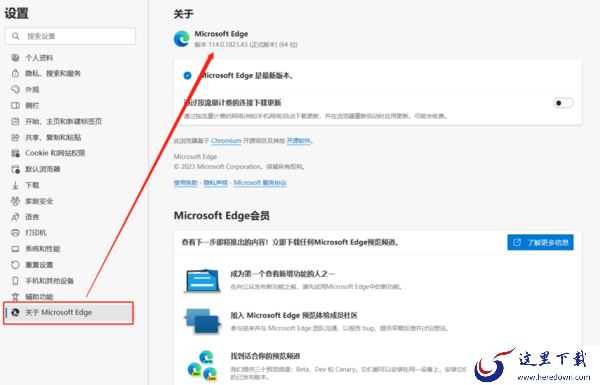Open 系统和性能 system icon

15,249
